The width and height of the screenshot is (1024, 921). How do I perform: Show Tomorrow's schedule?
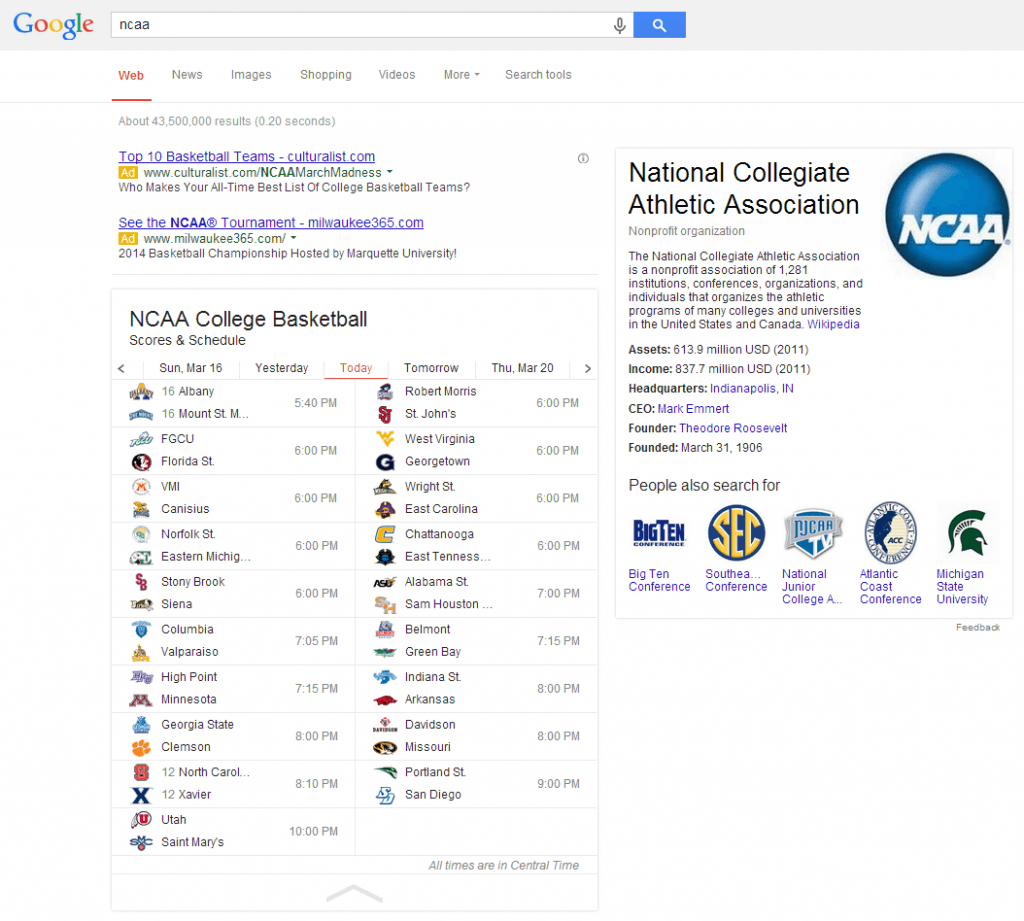click(431, 368)
